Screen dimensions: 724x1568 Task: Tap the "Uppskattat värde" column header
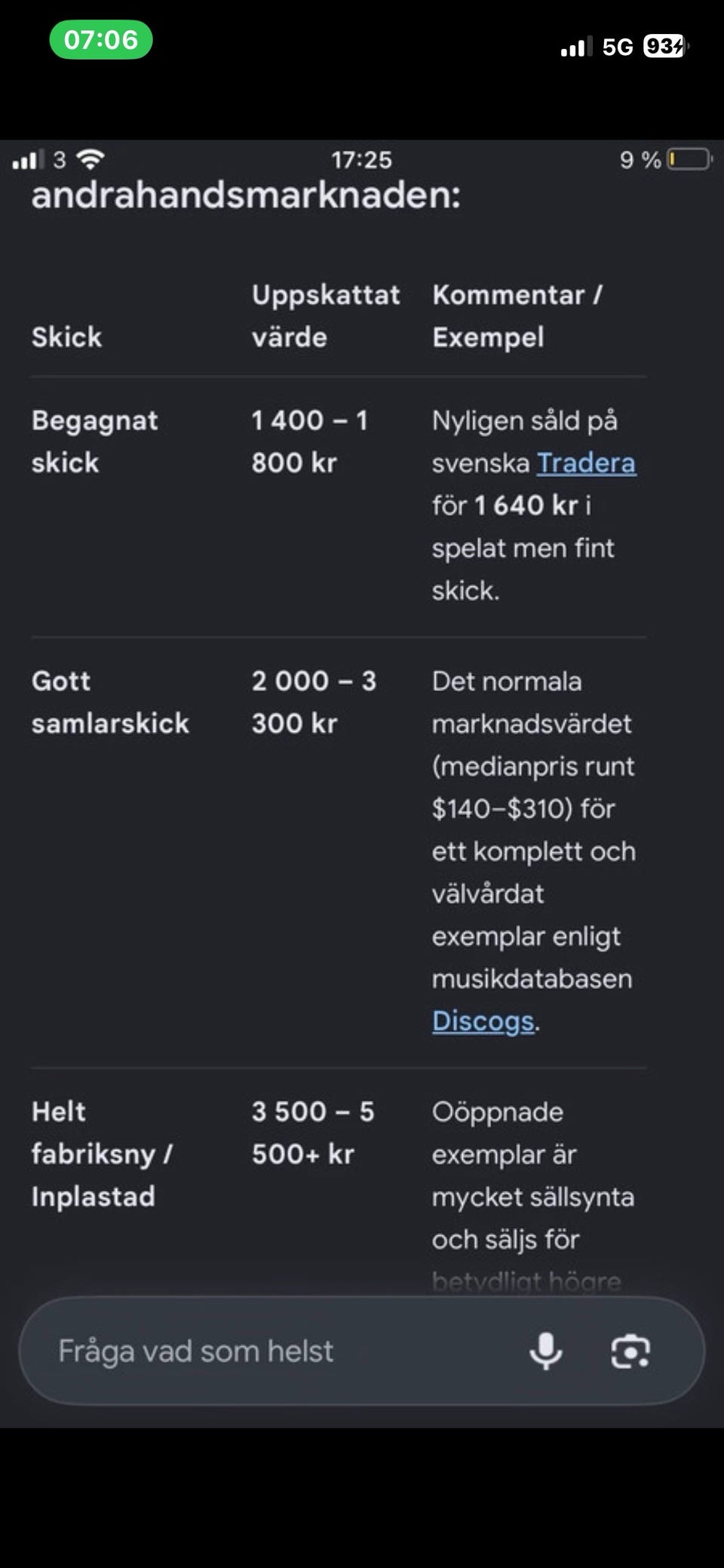(326, 315)
